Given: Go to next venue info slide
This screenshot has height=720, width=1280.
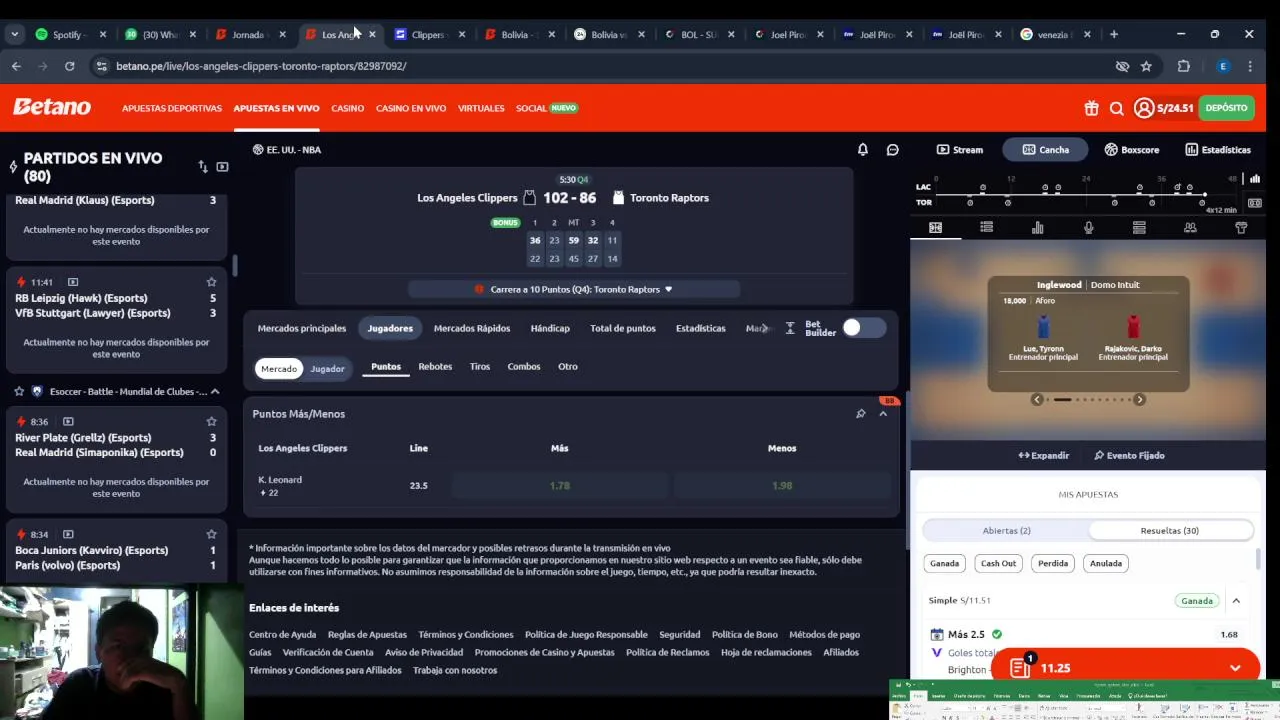Looking at the screenshot, I should point(1139,400).
